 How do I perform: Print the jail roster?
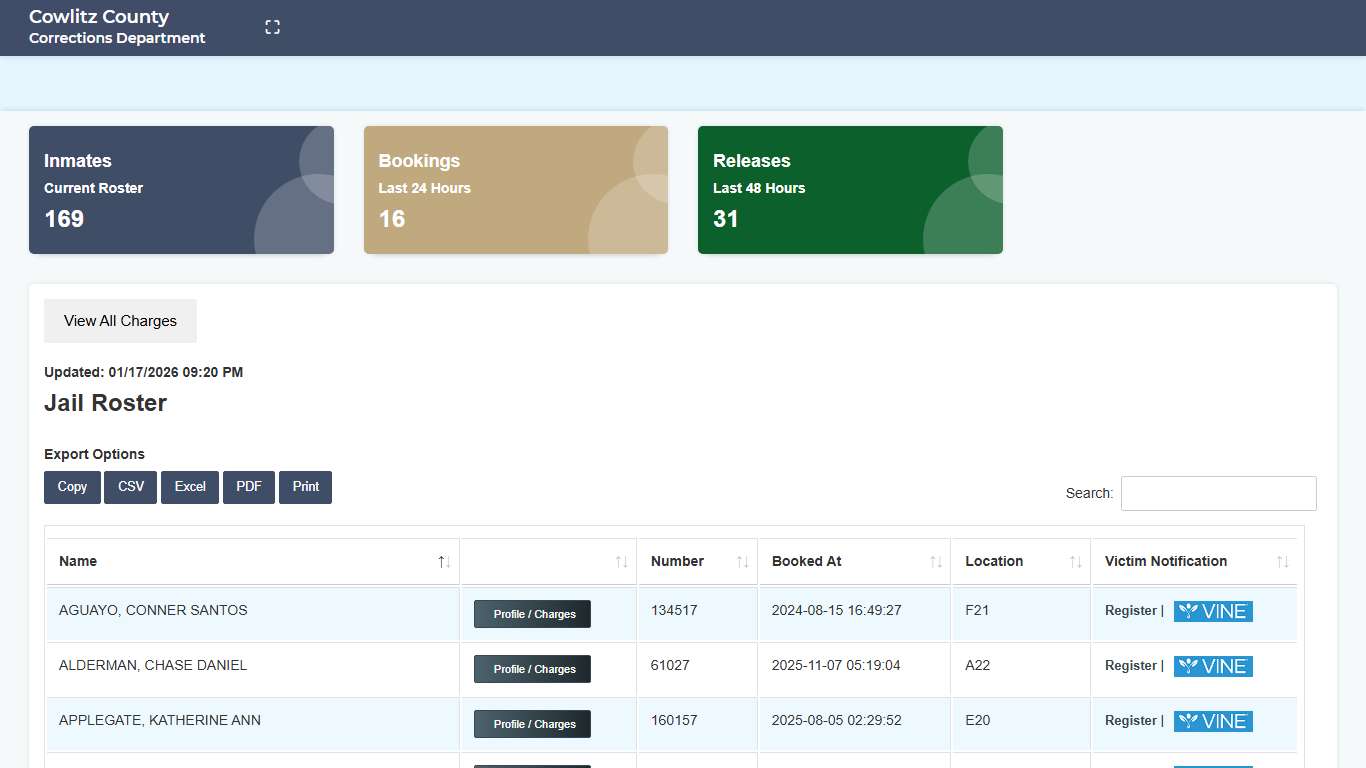pos(305,487)
